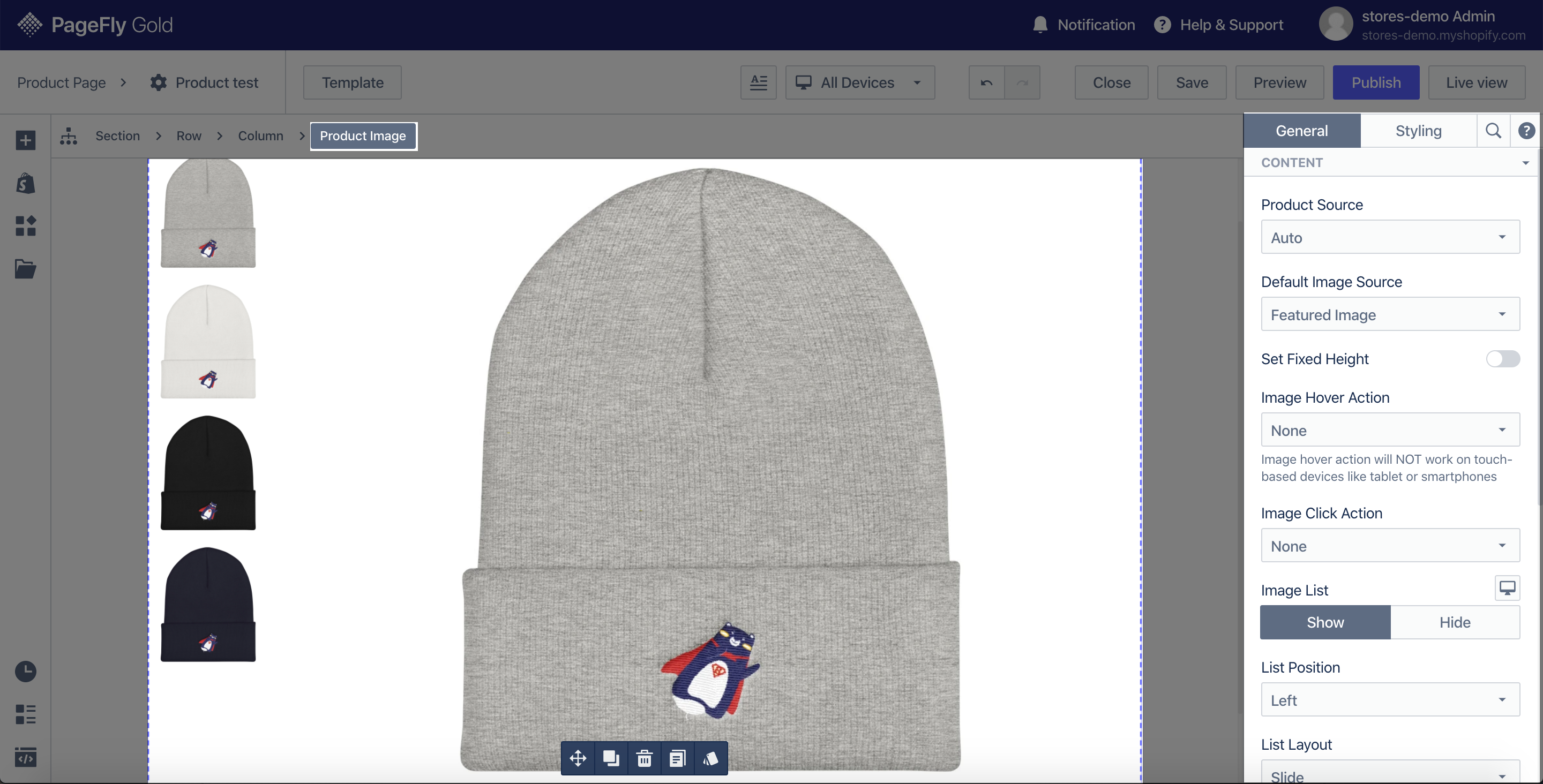
Task: Toggle the Set Fixed Height switch
Action: (1502, 359)
